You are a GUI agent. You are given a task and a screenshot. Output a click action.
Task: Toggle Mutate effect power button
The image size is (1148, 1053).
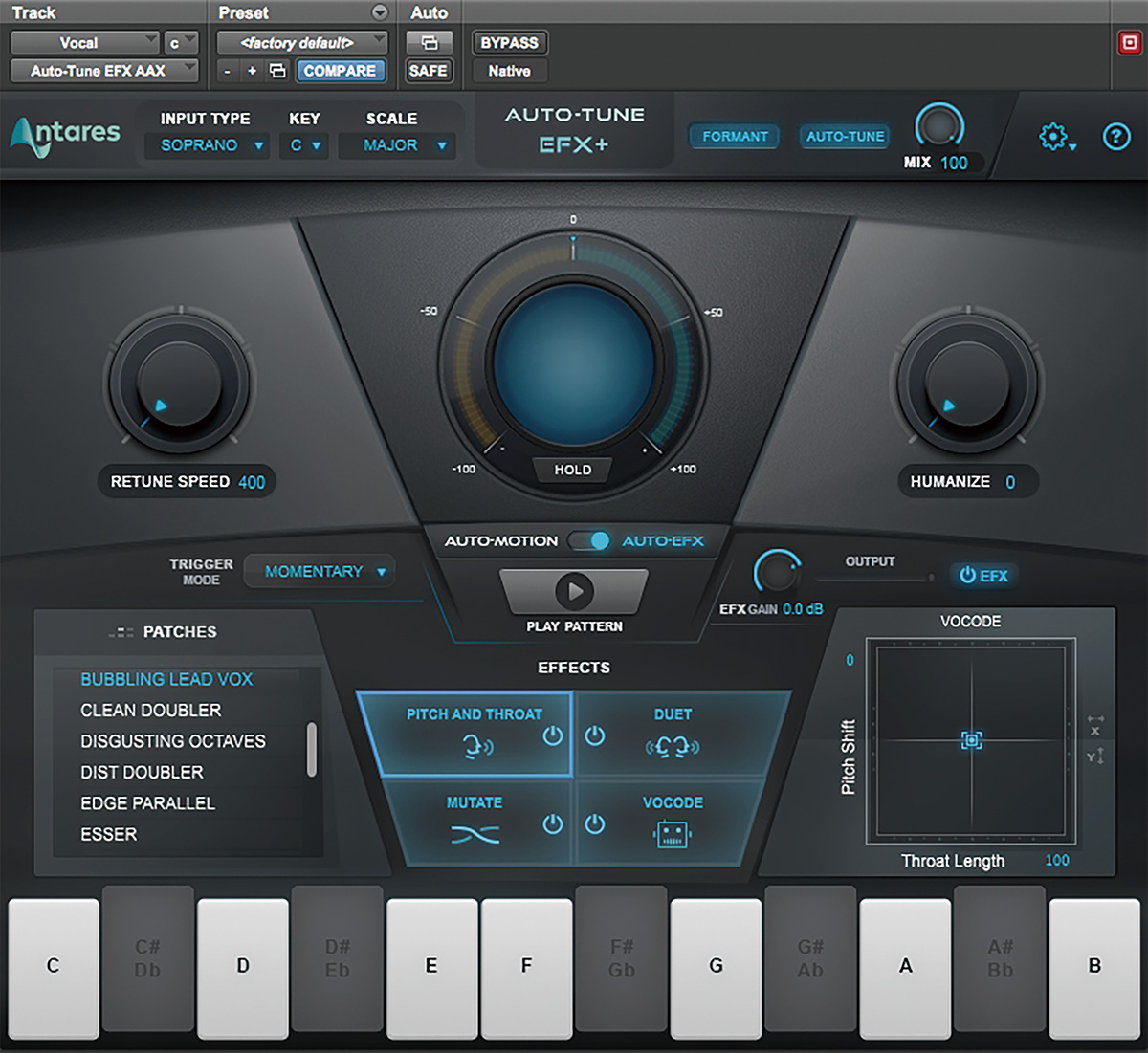(552, 823)
